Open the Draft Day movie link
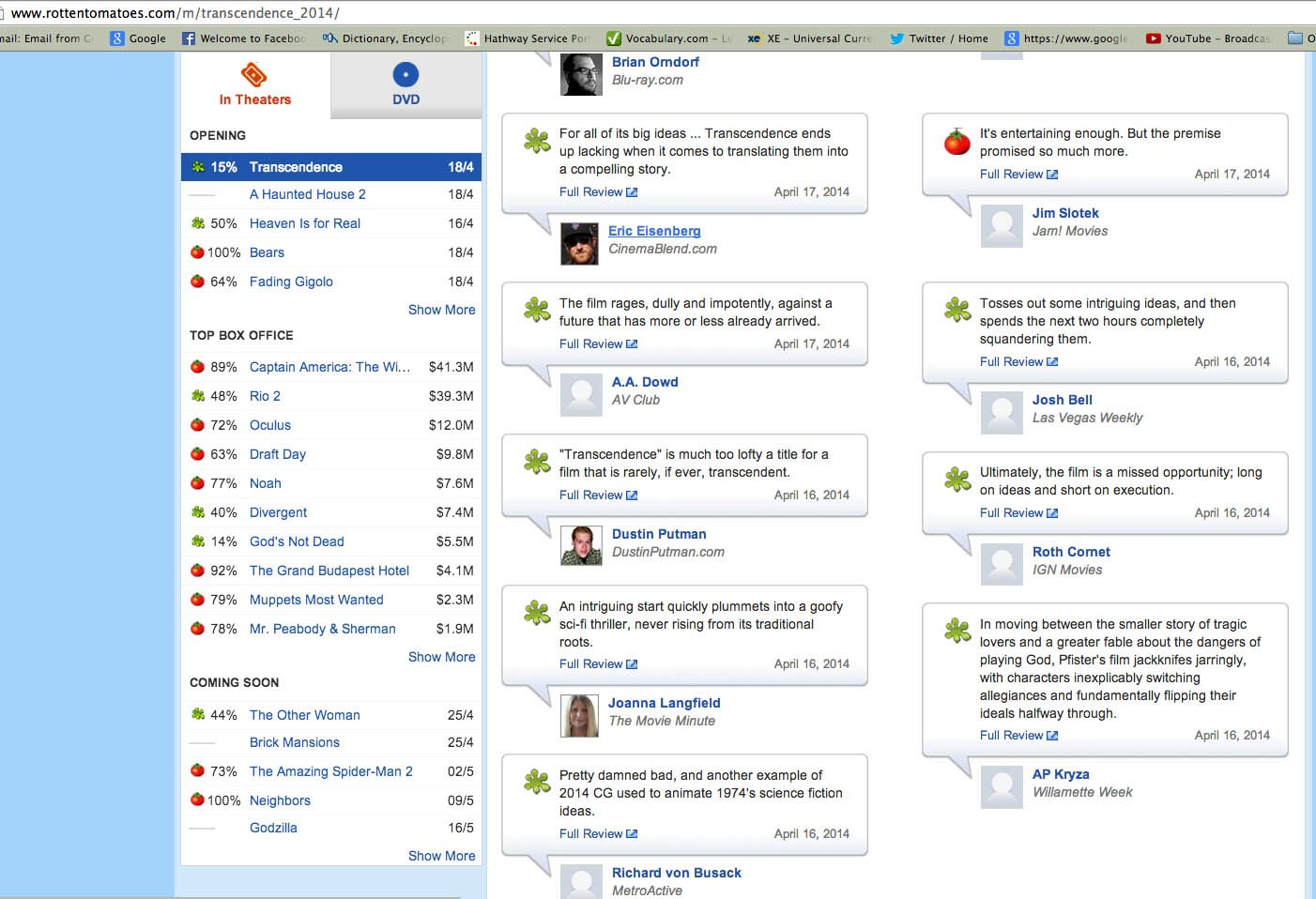Screen dimensions: 1316x899 (278, 454)
